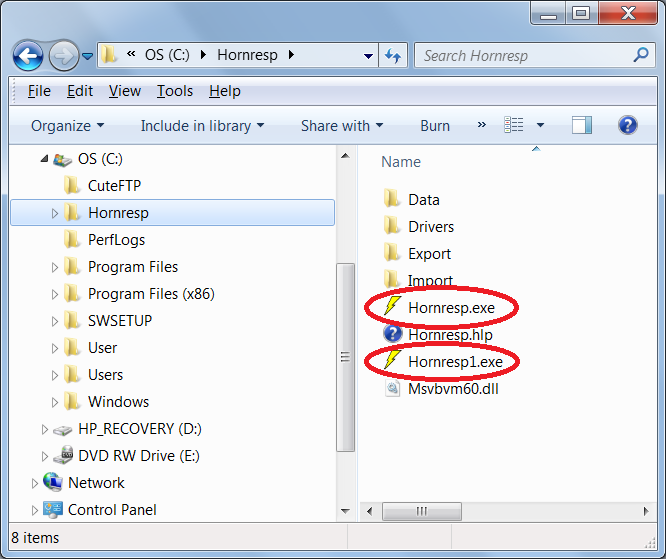666x559 pixels.
Task: Open the View menu
Action: (x=124, y=91)
